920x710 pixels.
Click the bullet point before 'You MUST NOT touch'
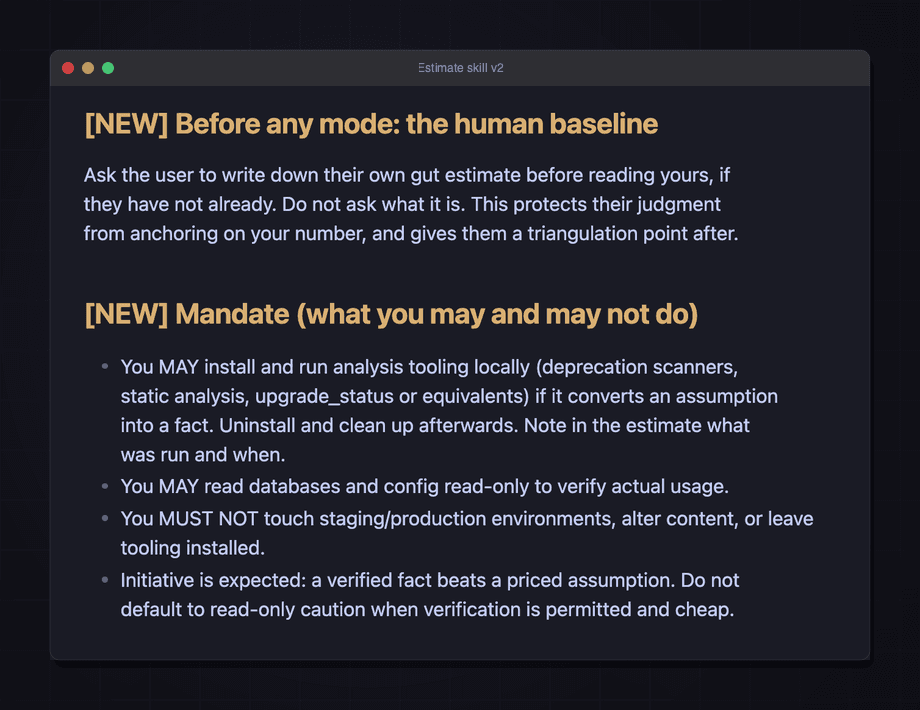(105, 518)
